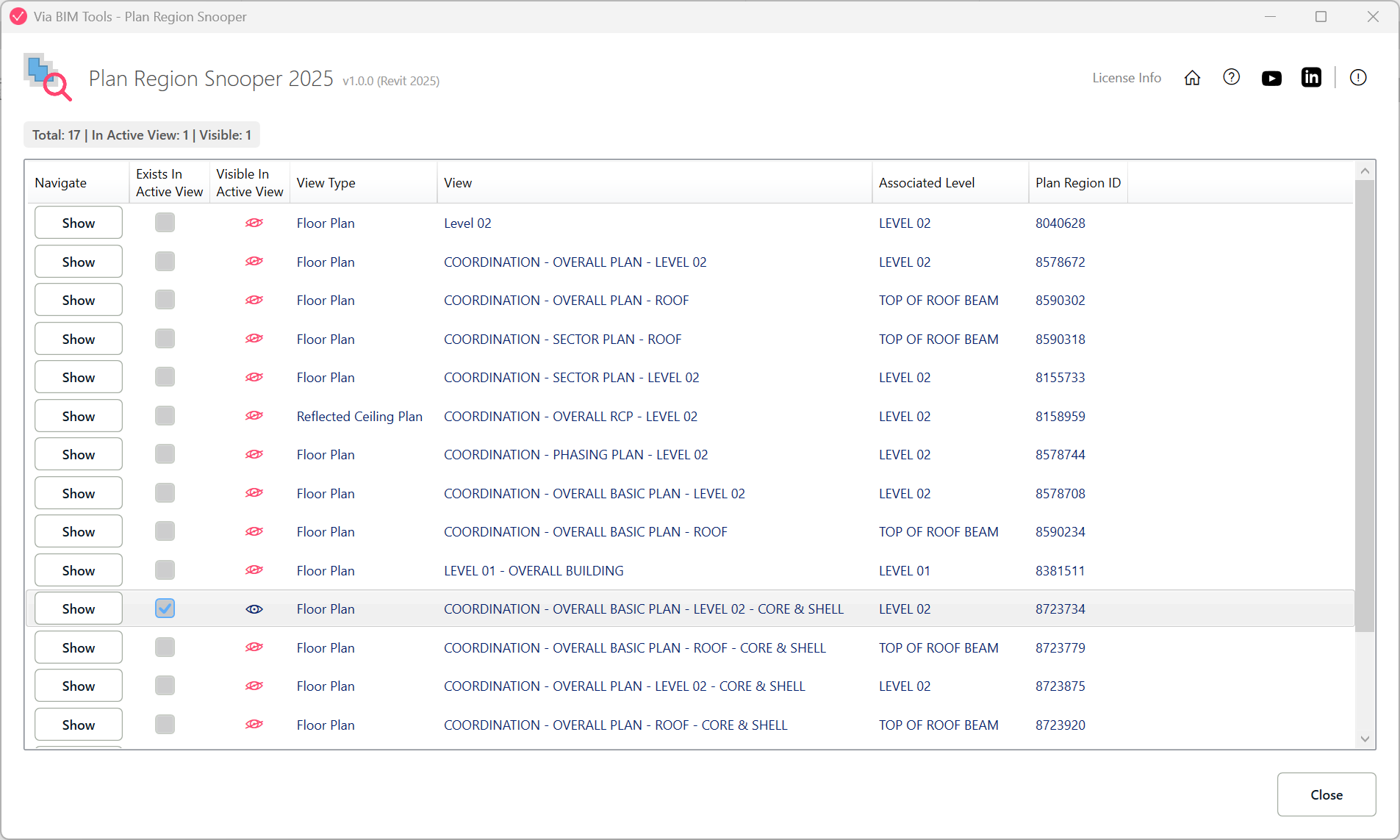Click the Via BIM Tools title bar icon
This screenshot has height=840, width=1400.
tap(18, 16)
